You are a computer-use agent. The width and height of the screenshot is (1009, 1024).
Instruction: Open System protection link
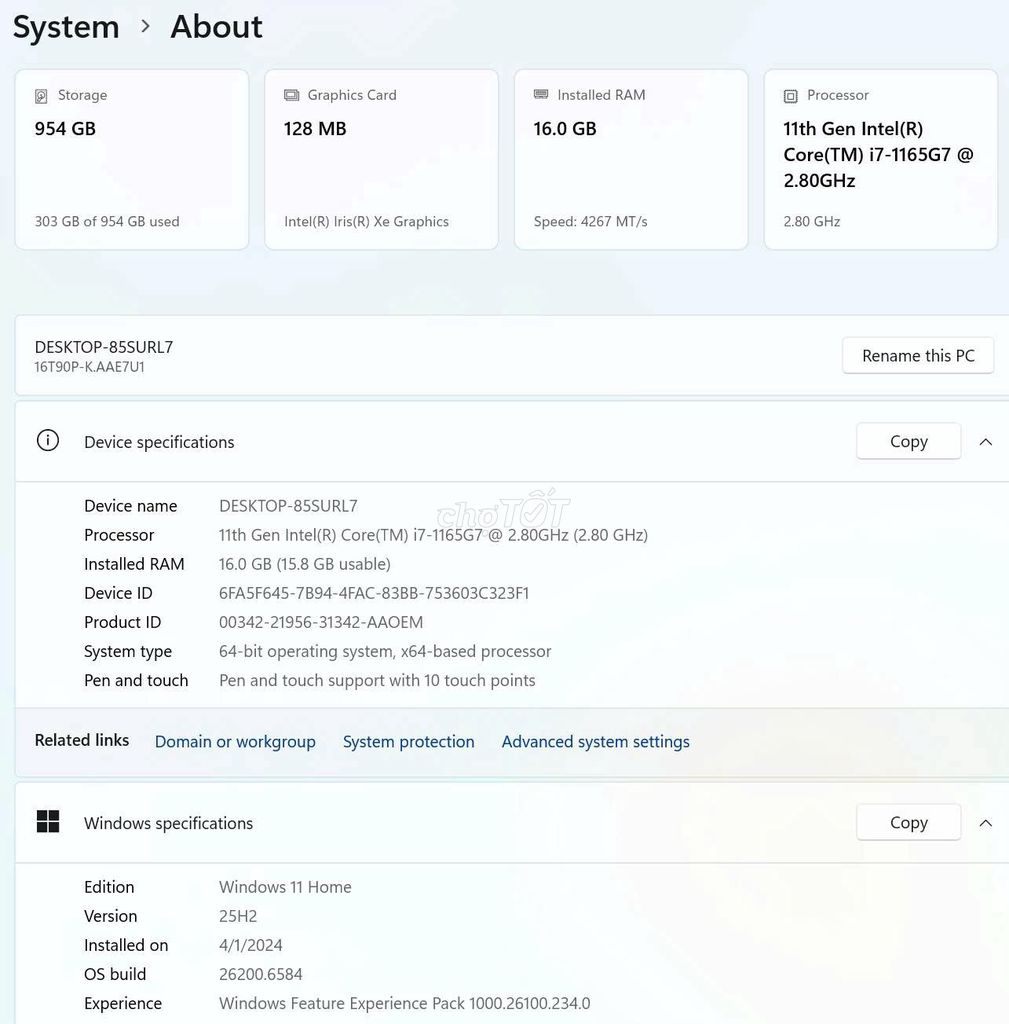[x=408, y=742]
